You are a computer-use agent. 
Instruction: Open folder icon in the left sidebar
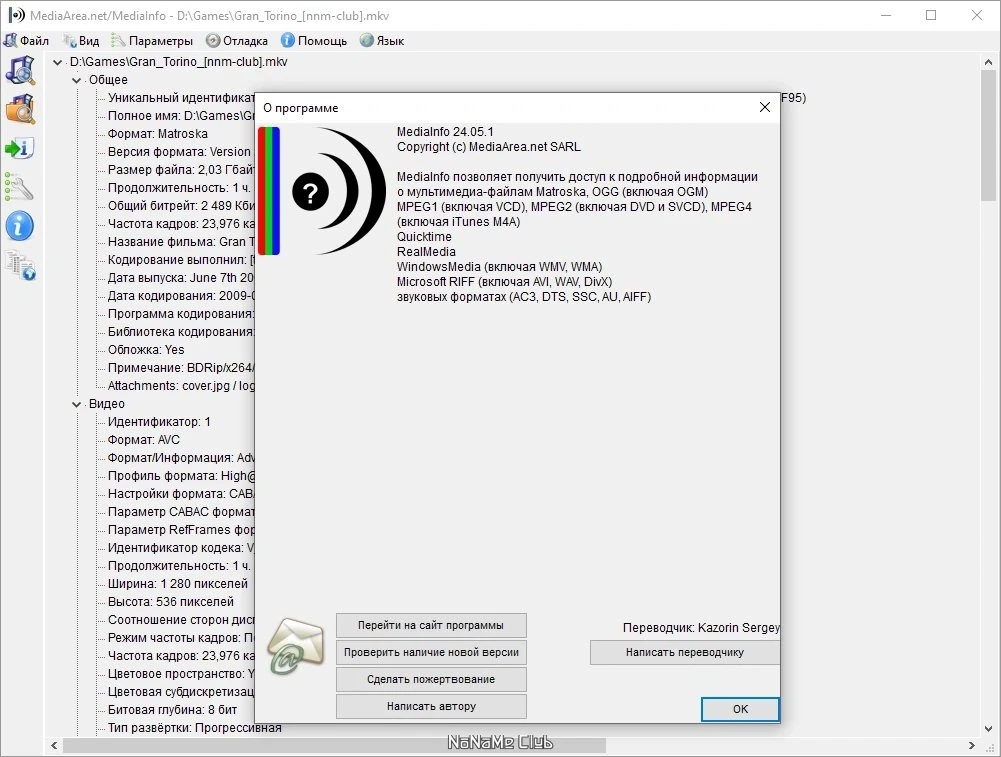coord(20,109)
